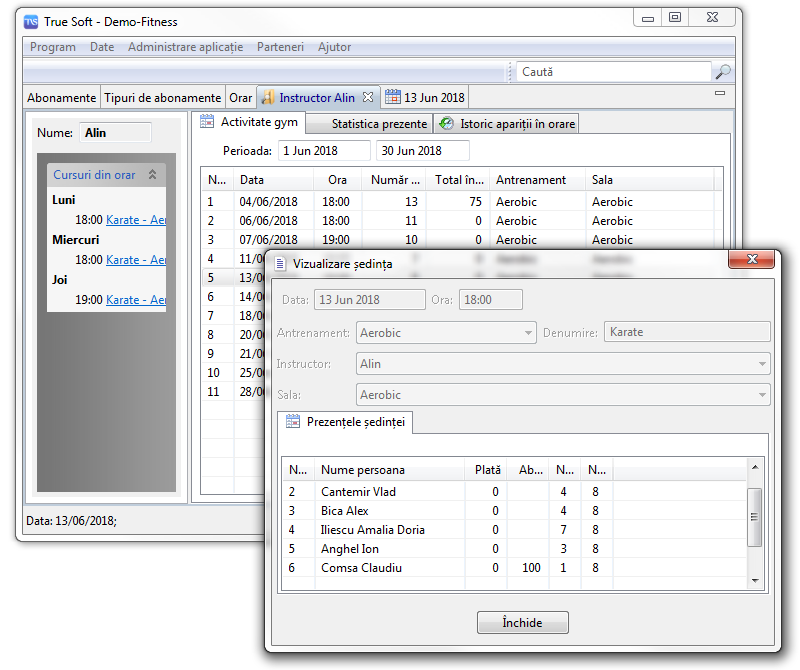Click the search magnifier icon

[722, 72]
